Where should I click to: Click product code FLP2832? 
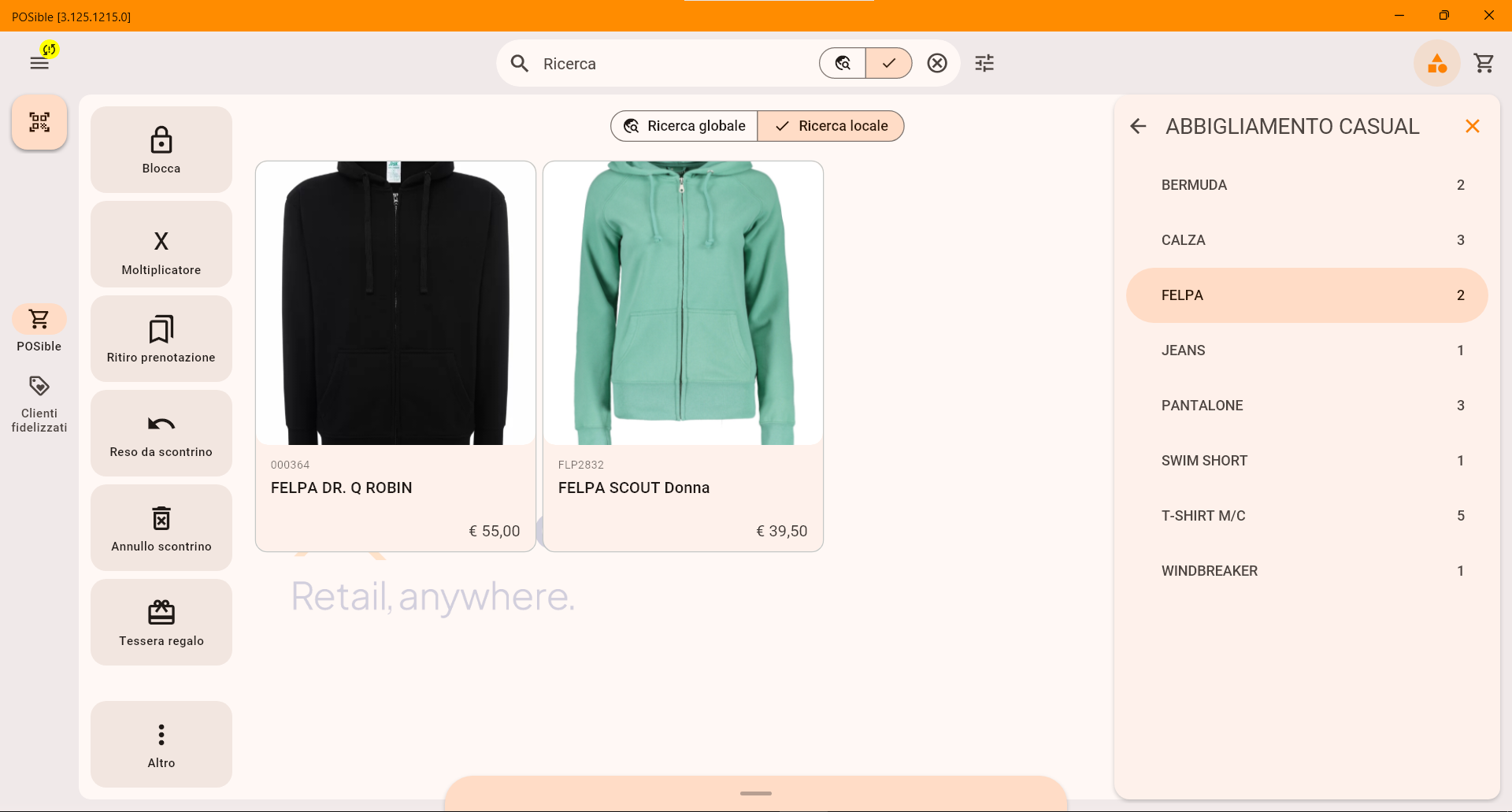click(x=581, y=465)
